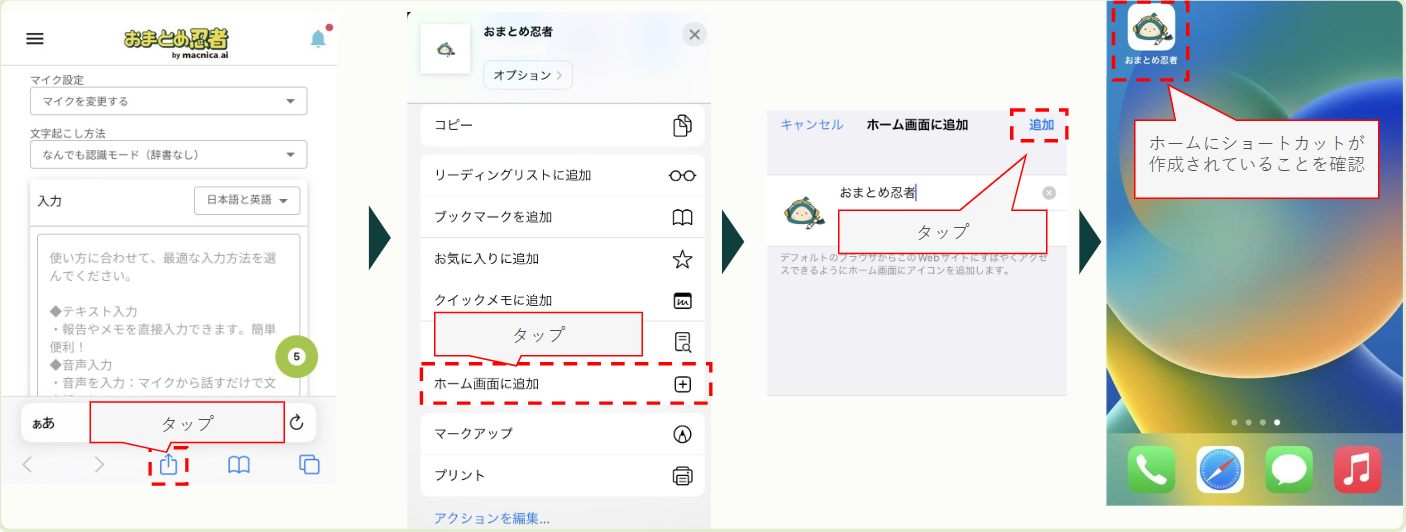Open なんでも認識モード dropdown
The height and width of the screenshot is (532, 1406).
[168, 154]
